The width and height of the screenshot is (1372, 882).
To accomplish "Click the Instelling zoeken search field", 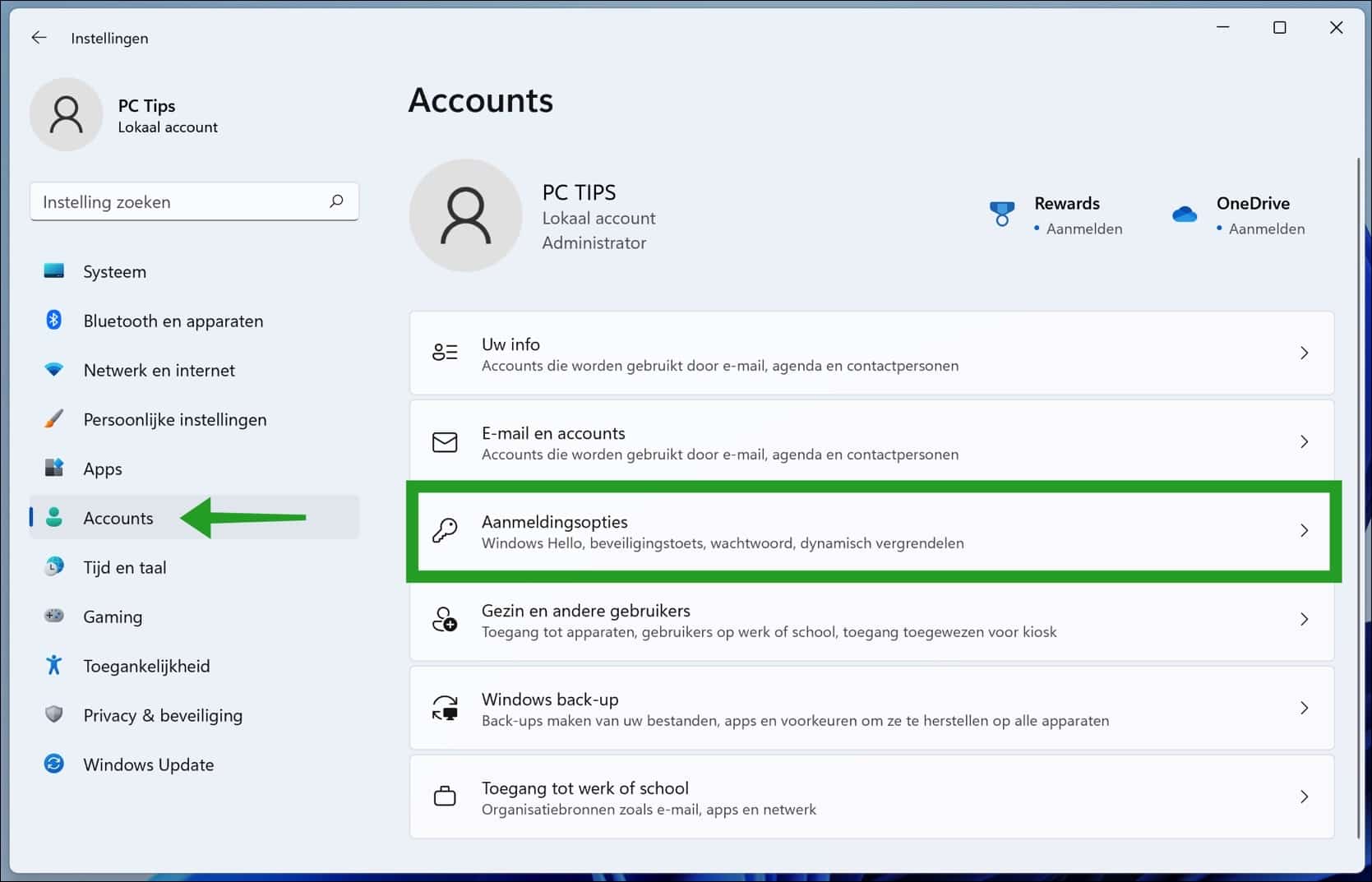I will coord(194,201).
